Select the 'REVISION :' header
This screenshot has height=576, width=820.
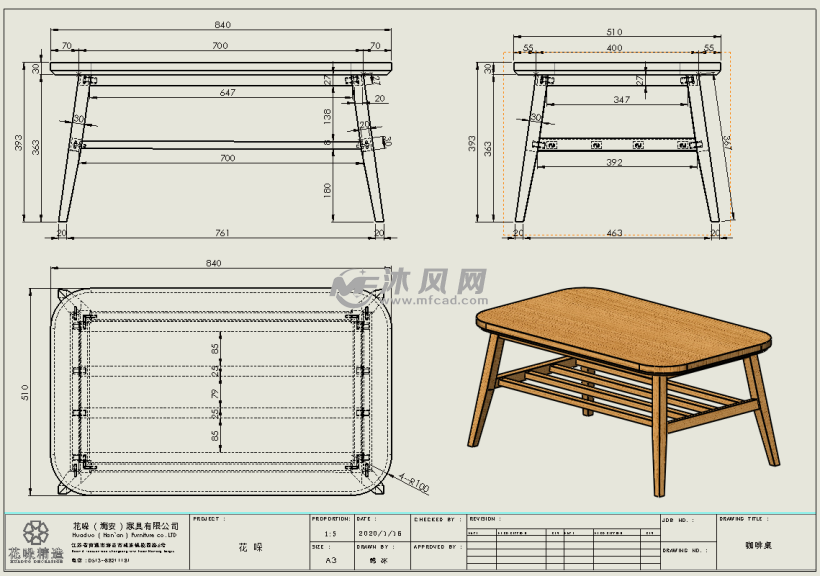[x=485, y=519]
